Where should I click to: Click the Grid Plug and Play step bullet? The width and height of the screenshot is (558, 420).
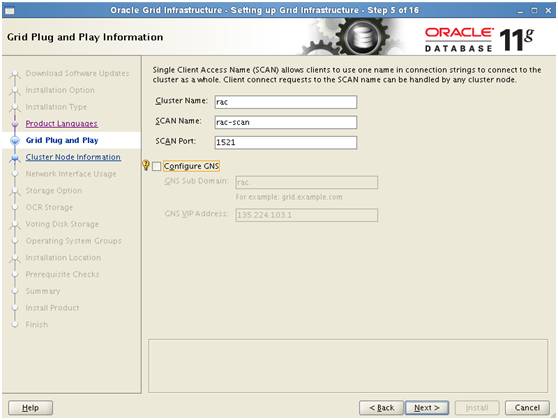[15, 140]
